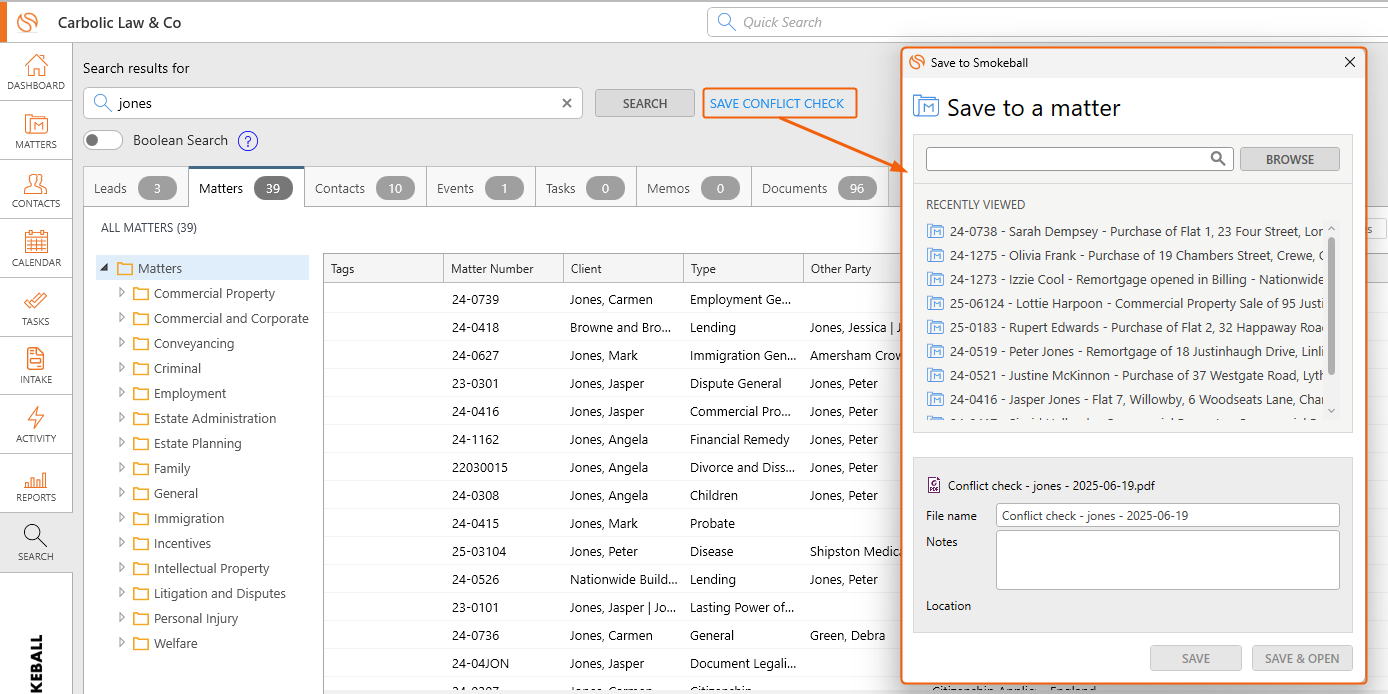Open the Intake sidebar section
1388x694 pixels.
coord(36,367)
